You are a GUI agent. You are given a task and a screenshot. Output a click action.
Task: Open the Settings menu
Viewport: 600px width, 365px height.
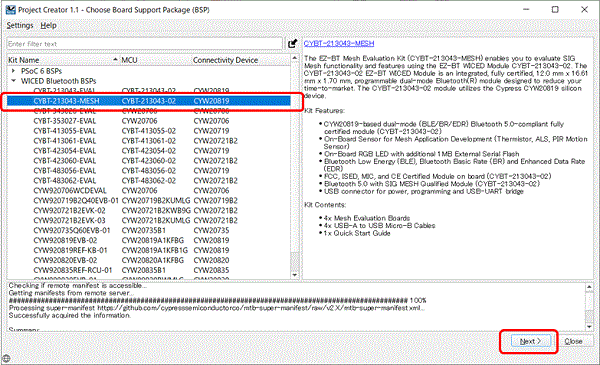[x=20, y=25]
